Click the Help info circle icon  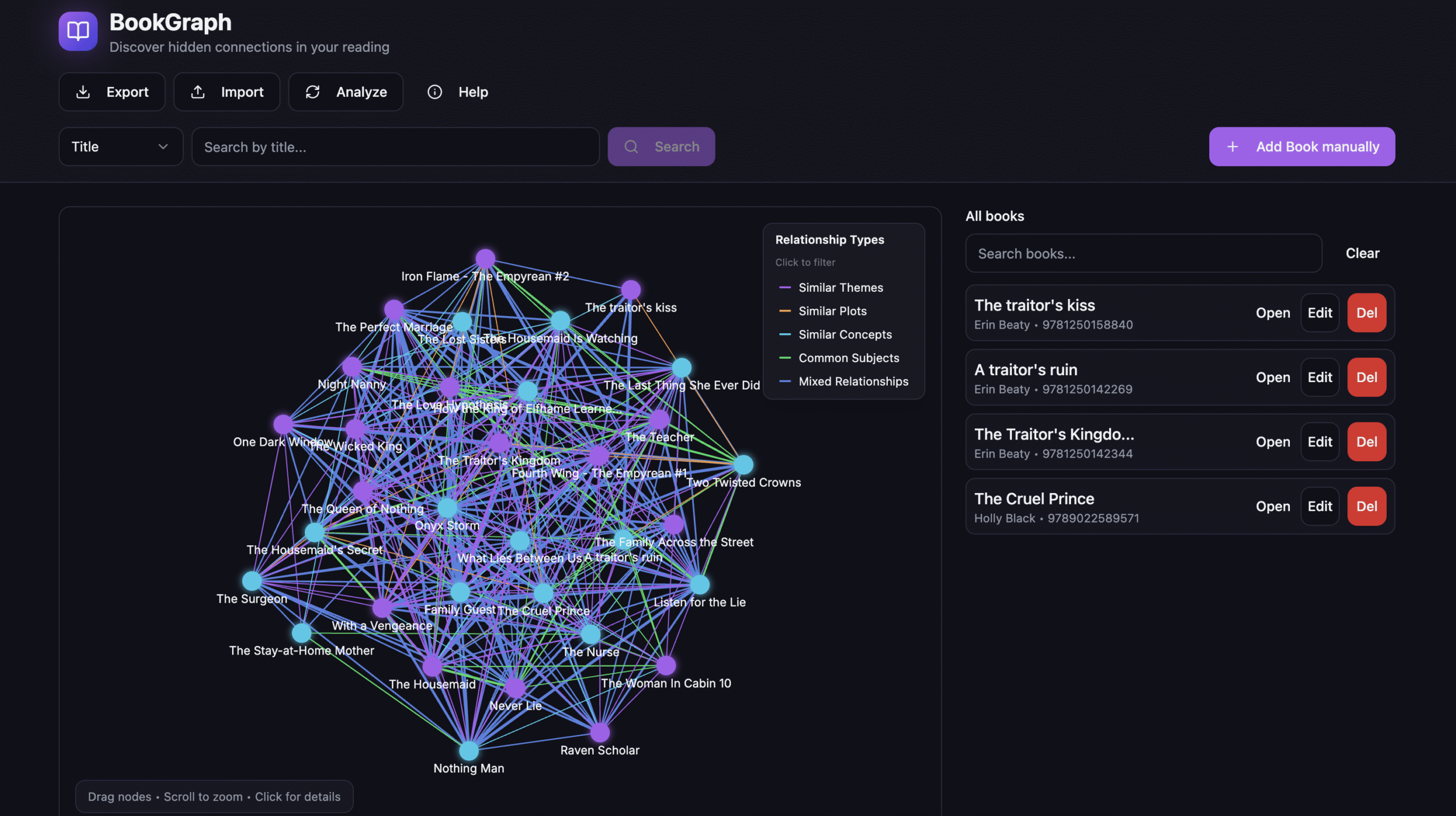click(435, 92)
